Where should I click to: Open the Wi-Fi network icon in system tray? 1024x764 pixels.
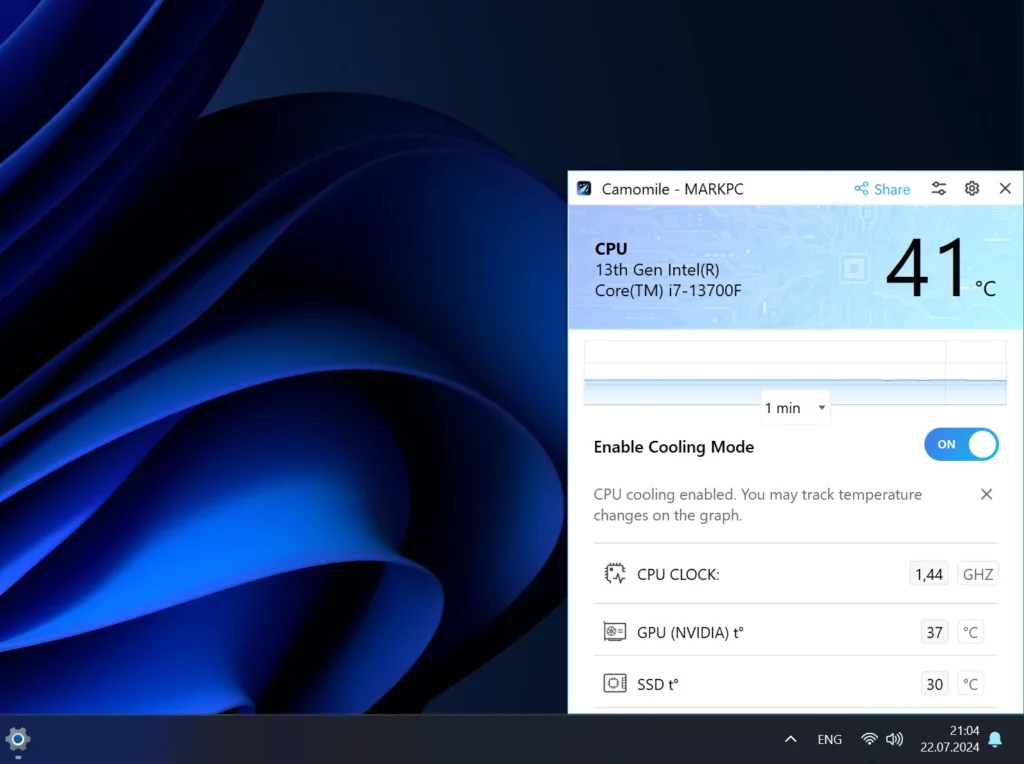click(x=869, y=739)
